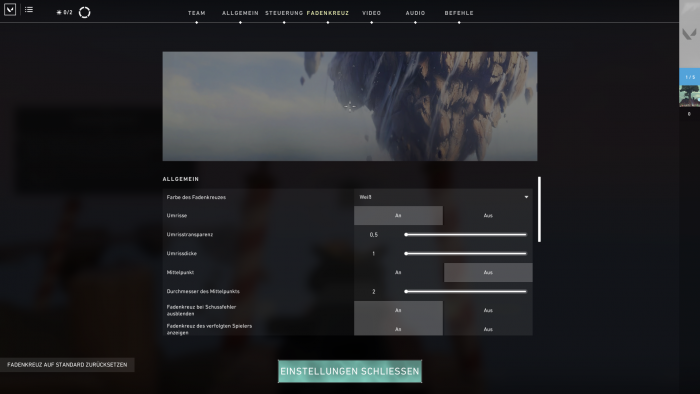Click the Umrissdicke slider track

point(466,253)
